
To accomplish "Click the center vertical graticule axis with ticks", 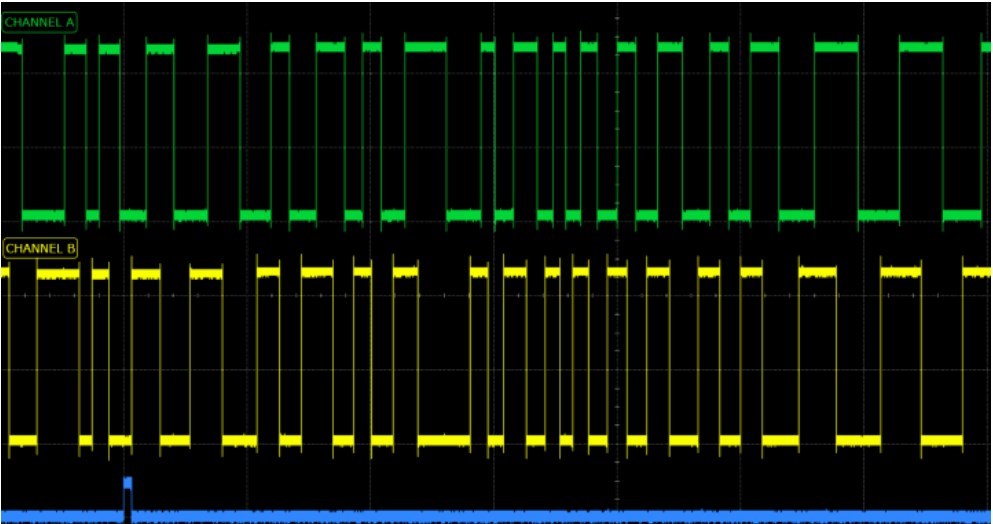I will click(x=617, y=262).
